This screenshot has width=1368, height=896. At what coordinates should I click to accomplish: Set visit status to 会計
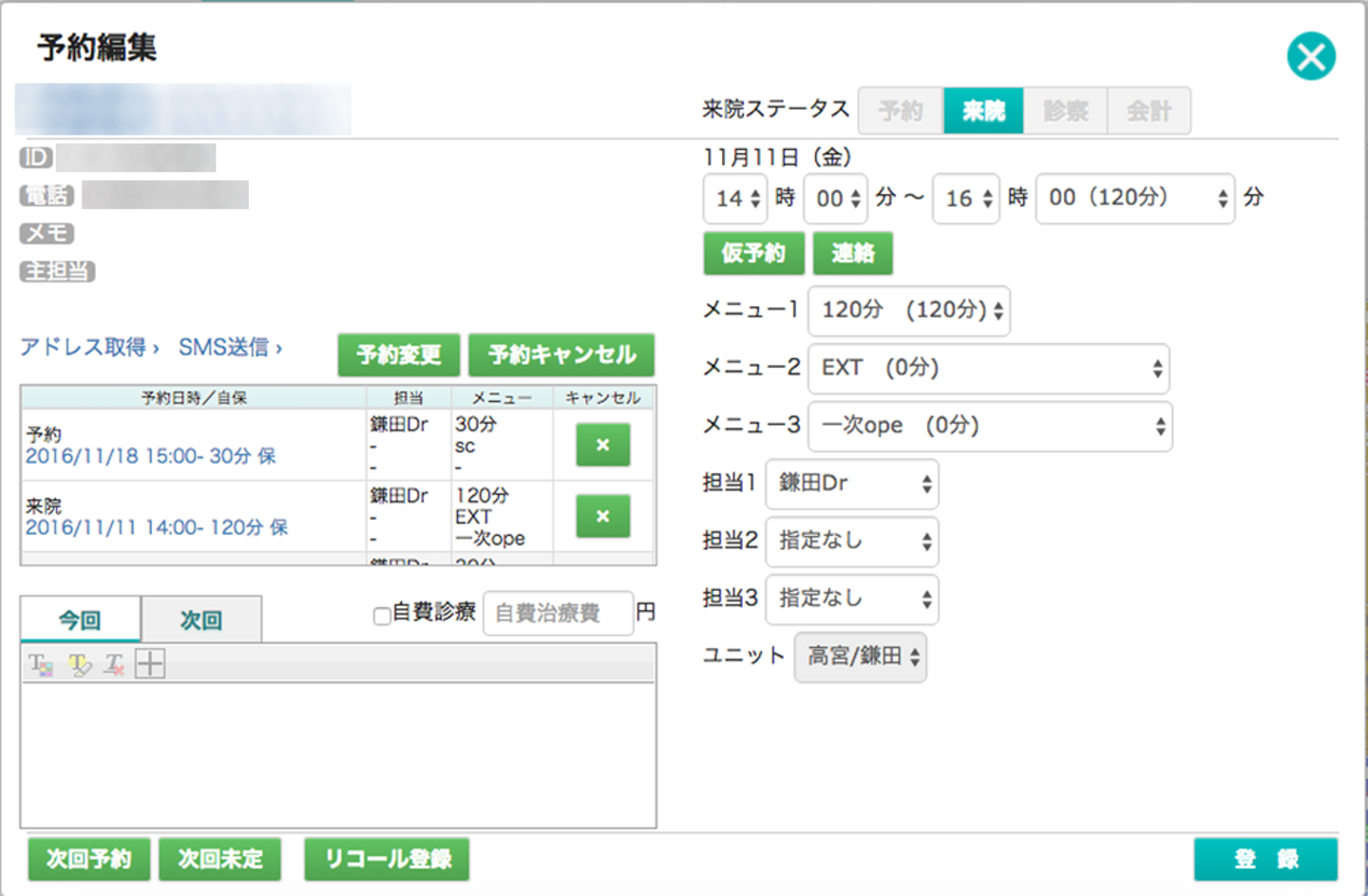1149,111
